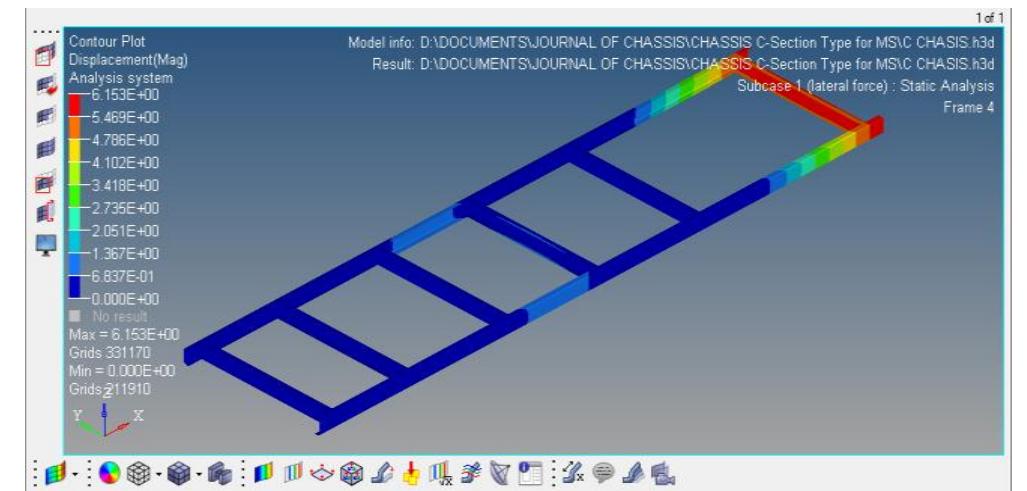The height and width of the screenshot is (491, 1027).
Task: Click the stacked gray blocks icon
Action: (220, 473)
